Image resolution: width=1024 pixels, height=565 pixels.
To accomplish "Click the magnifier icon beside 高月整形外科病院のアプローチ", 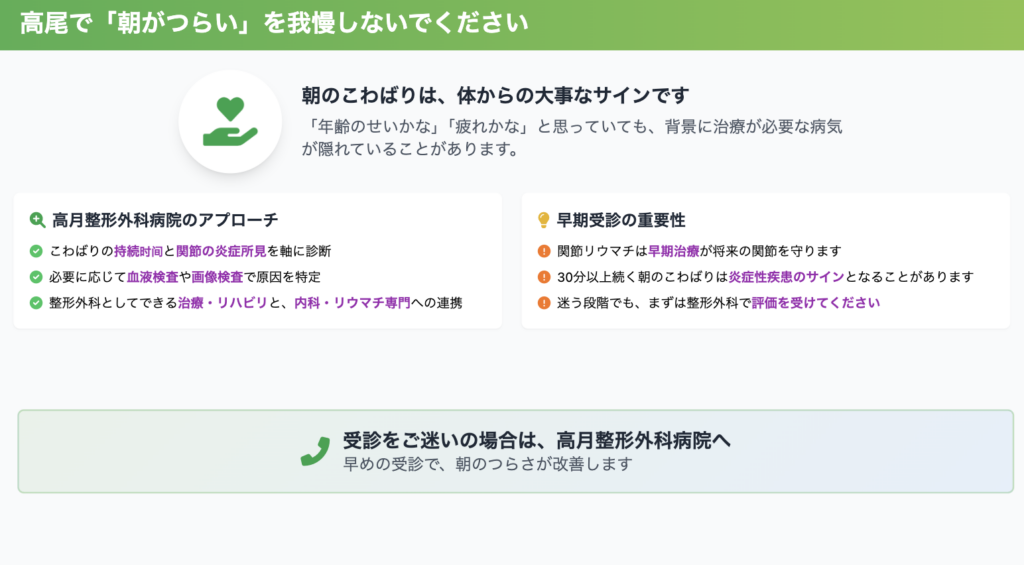I will point(37,220).
